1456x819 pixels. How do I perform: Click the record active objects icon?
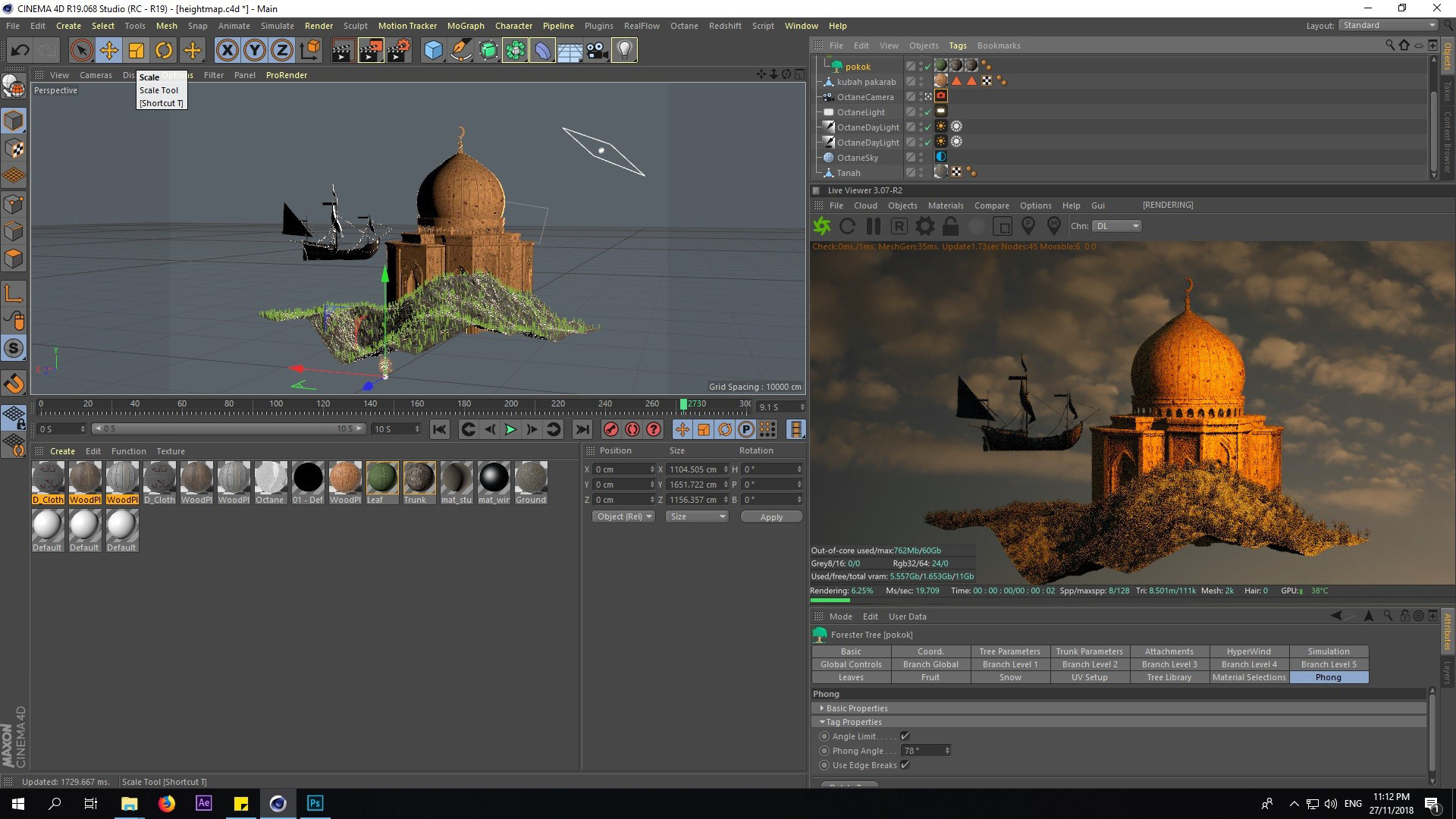tap(611, 430)
